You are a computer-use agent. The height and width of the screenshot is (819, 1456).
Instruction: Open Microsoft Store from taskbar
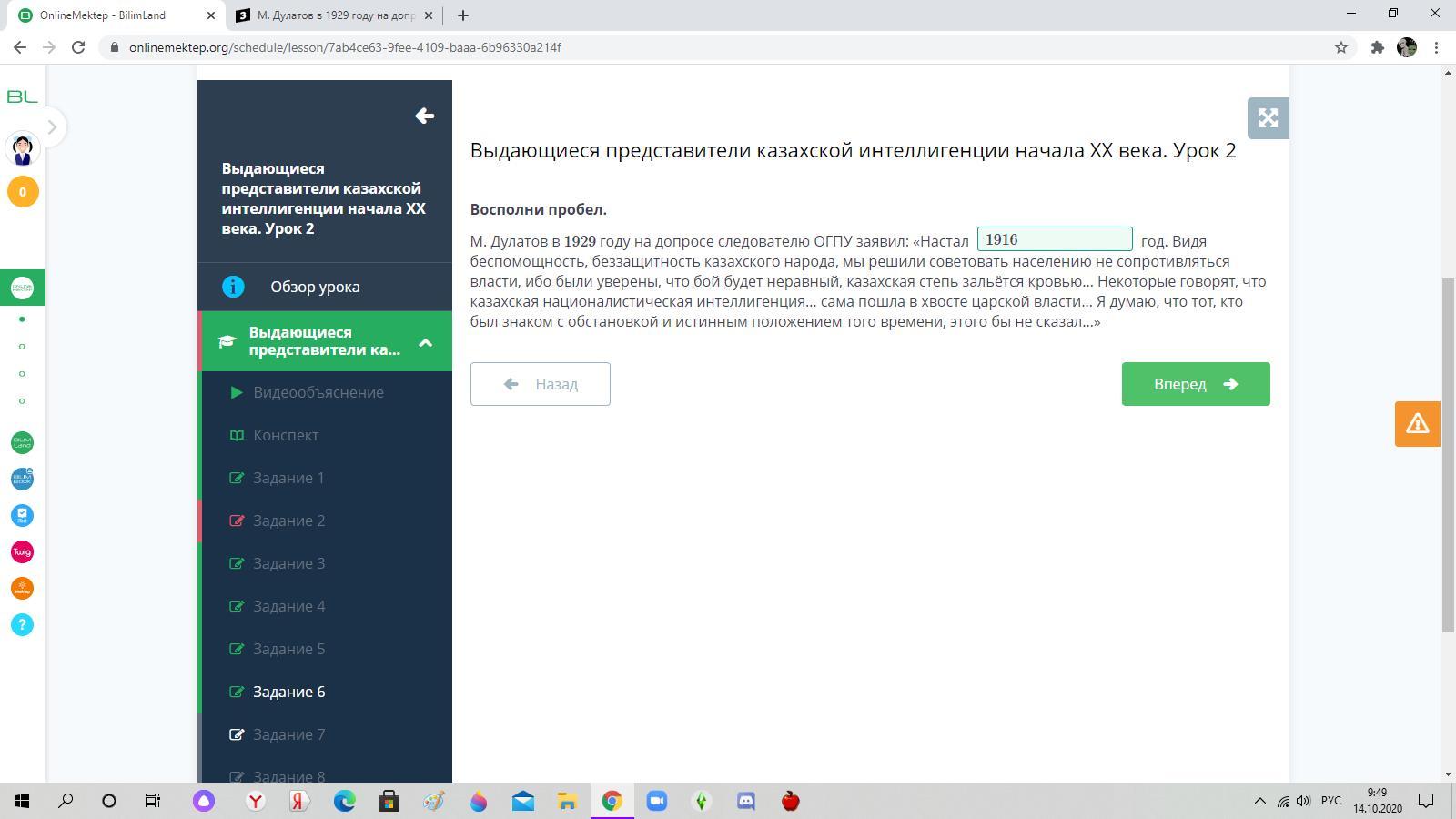coord(389,801)
